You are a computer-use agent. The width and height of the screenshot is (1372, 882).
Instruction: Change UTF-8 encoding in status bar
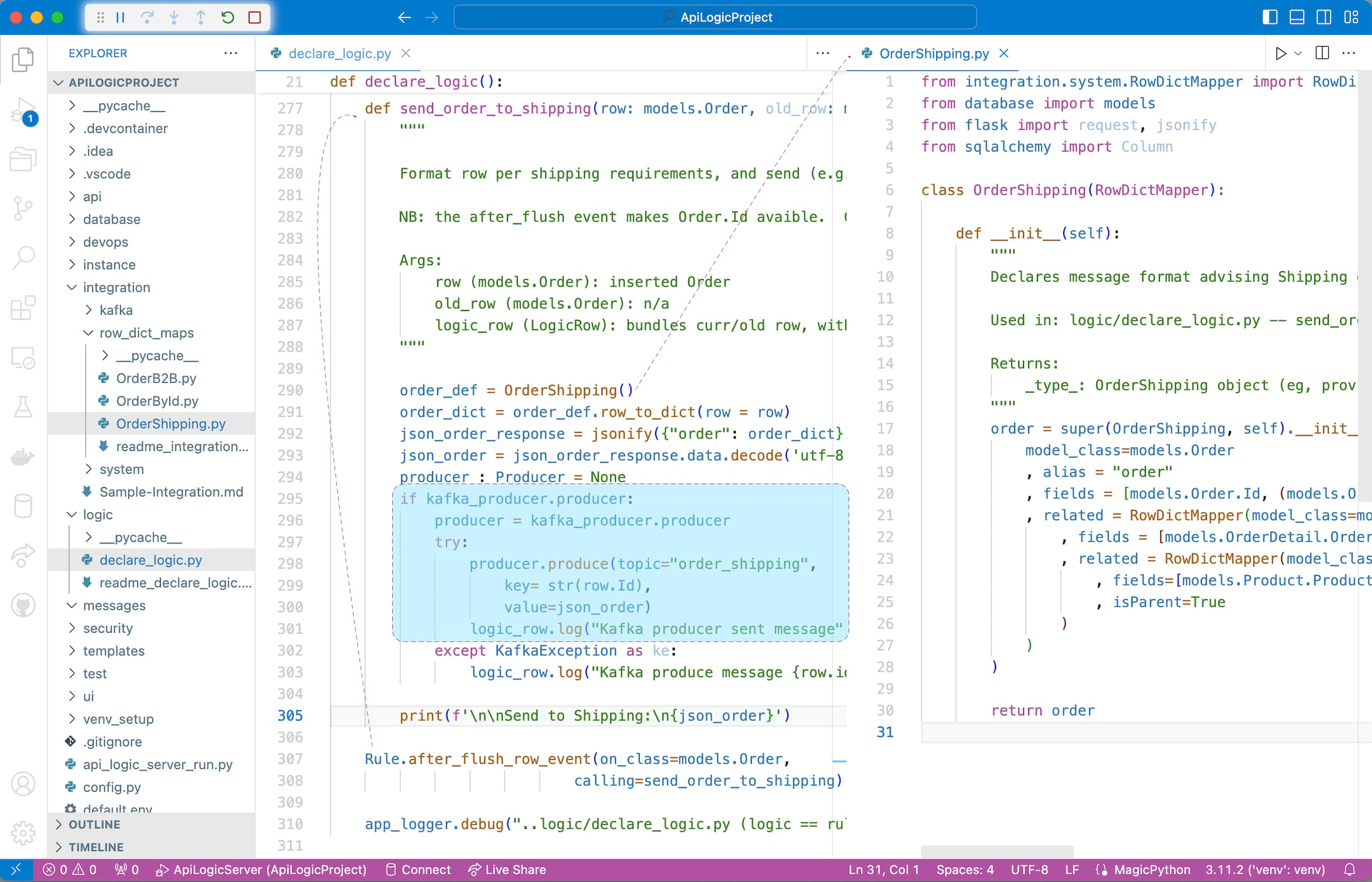[x=1029, y=870]
